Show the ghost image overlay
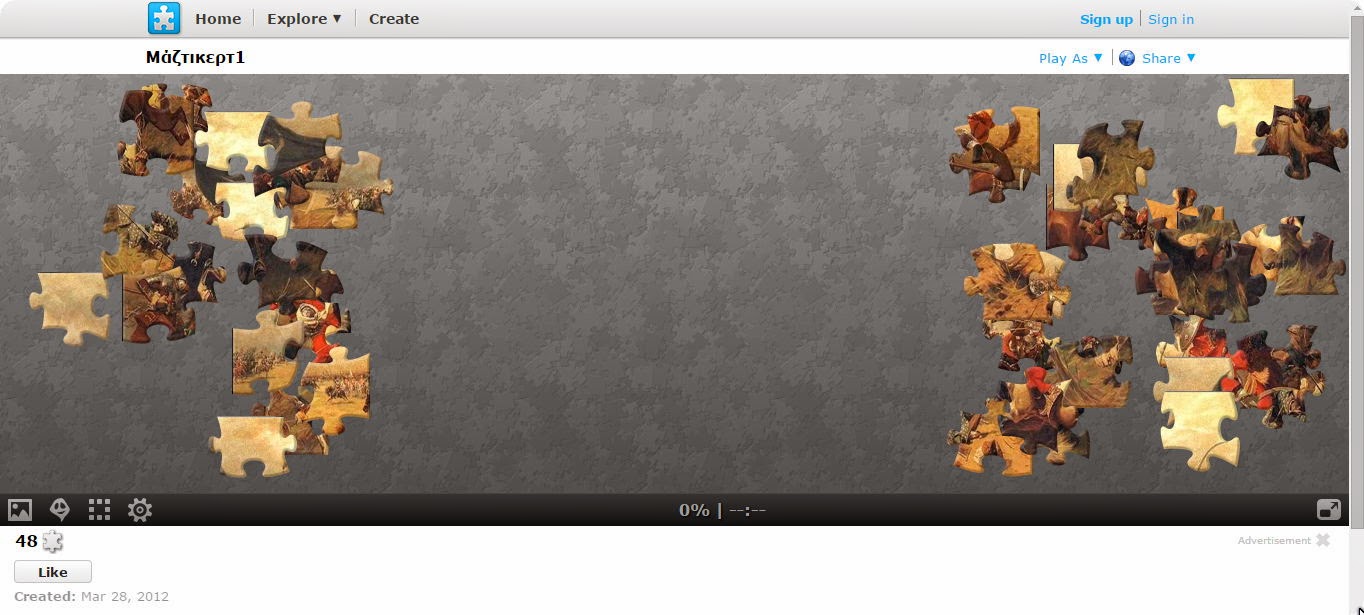Image resolution: width=1364 pixels, height=615 pixels. click(60, 510)
